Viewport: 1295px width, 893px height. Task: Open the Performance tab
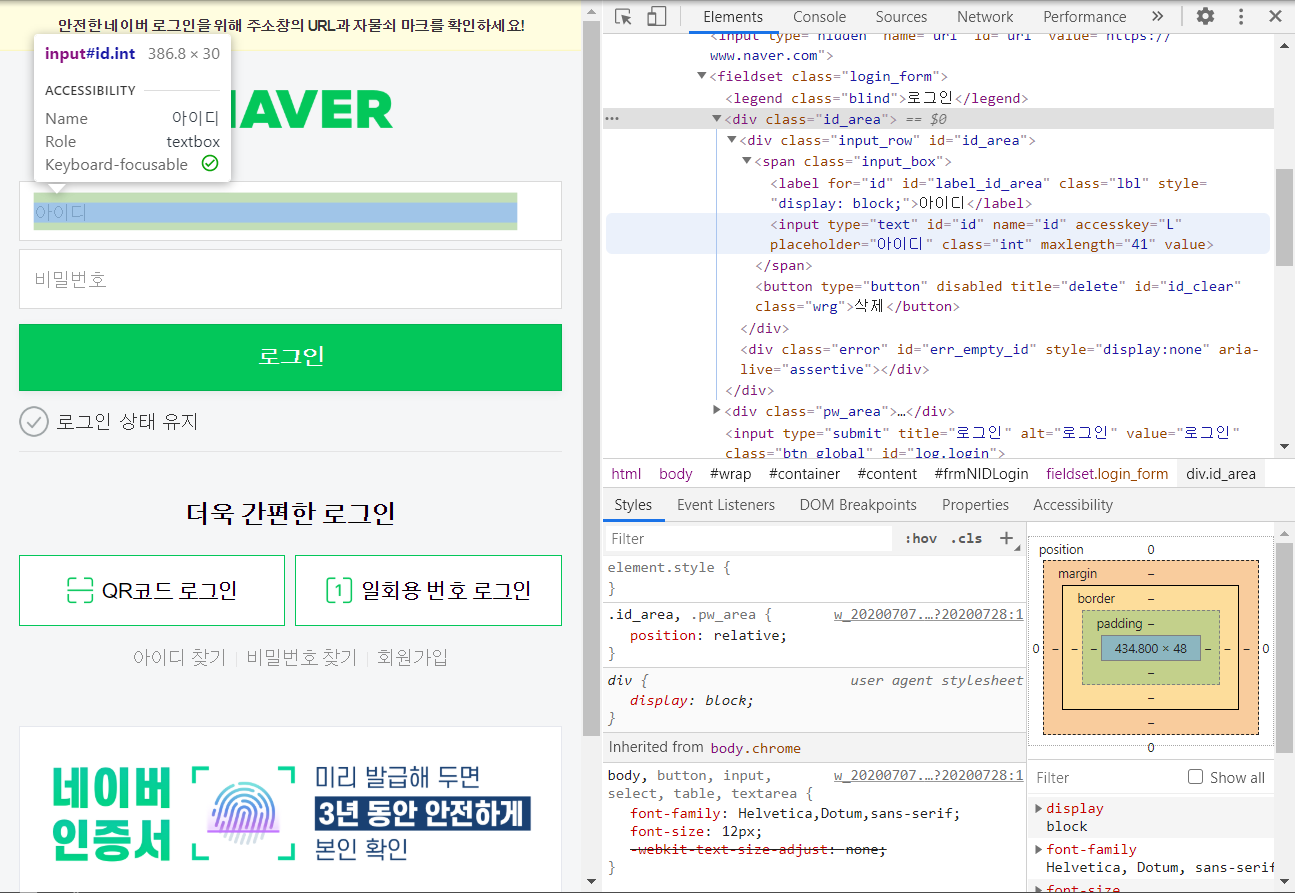point(1084,17)
